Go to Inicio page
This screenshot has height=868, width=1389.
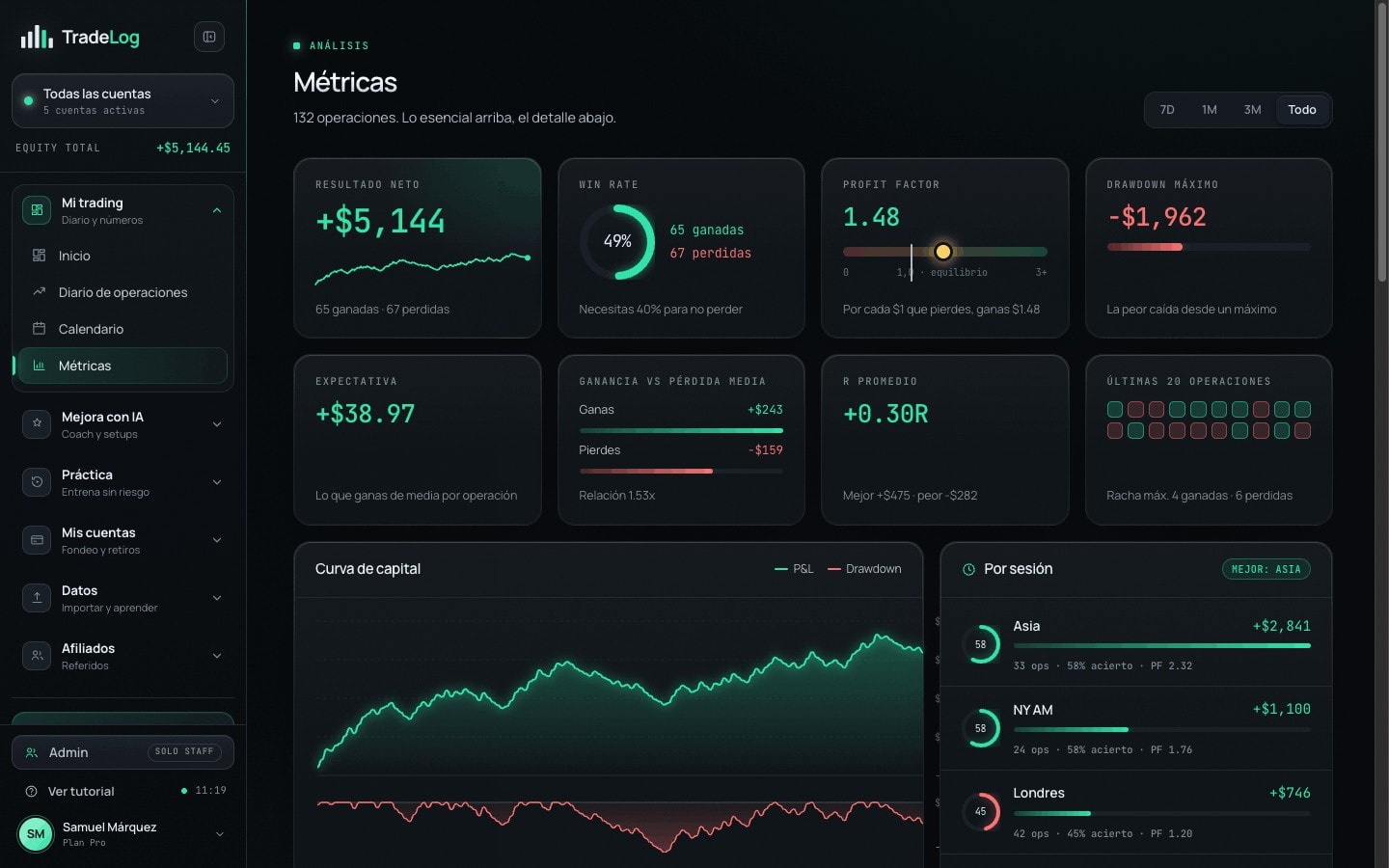point(123,256)
